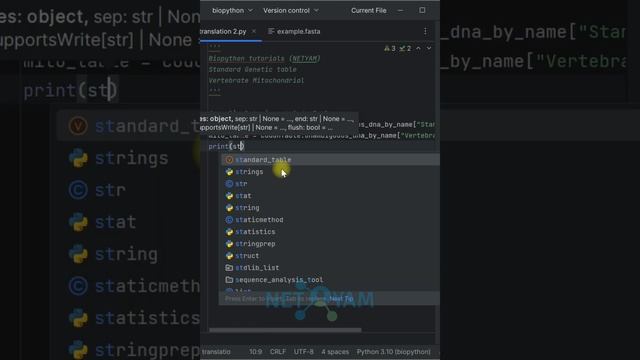
Task: Open the 4 spaces indent settings
Action: coord(335,352)
